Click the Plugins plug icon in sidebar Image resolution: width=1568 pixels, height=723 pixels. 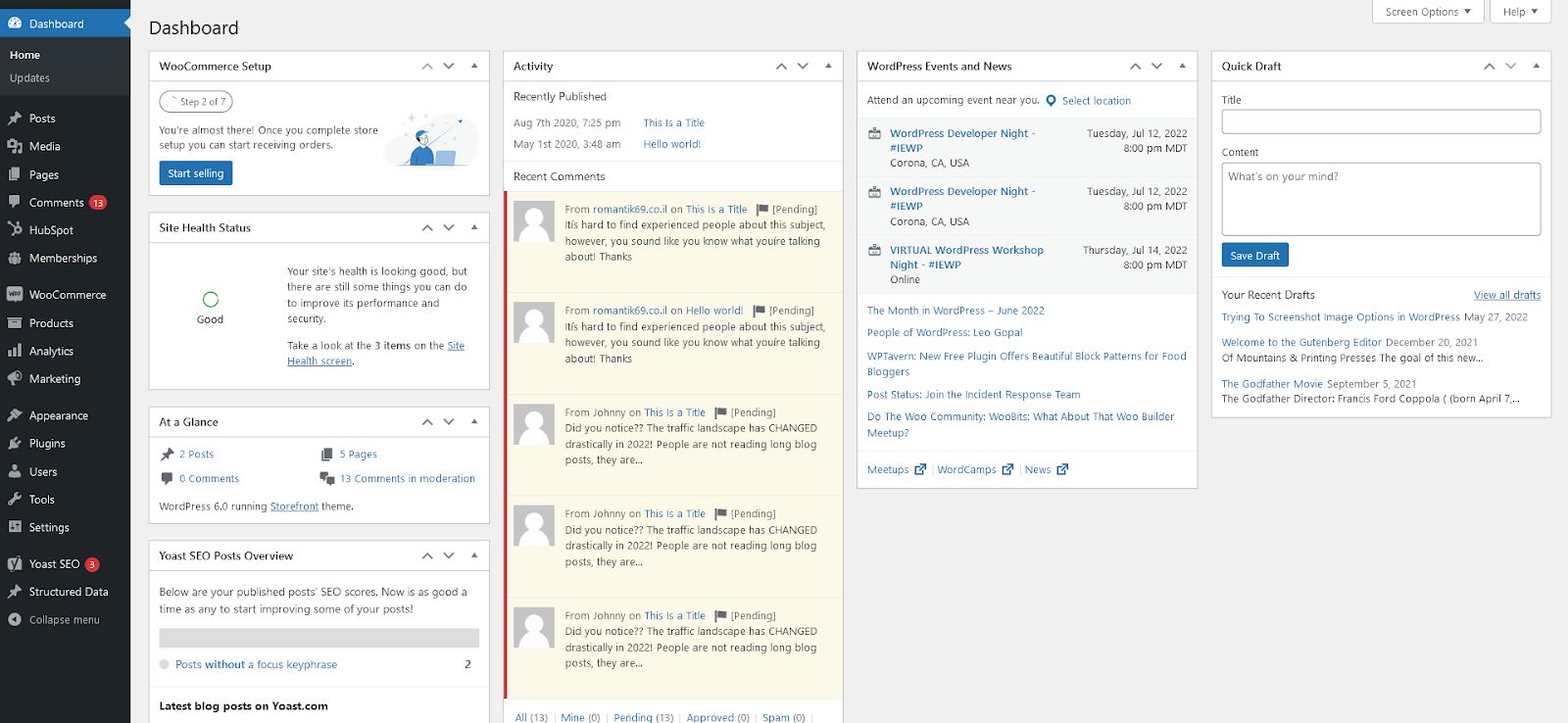(x=15, y=444)
